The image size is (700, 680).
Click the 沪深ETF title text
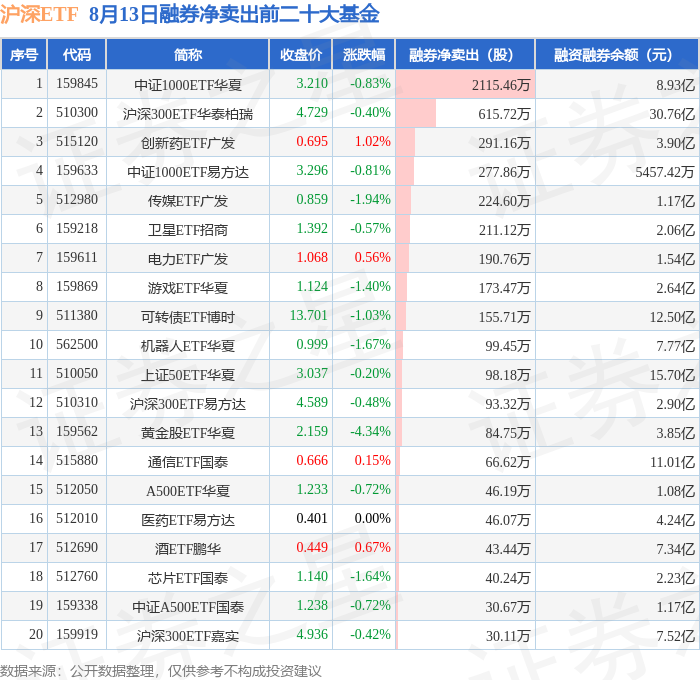tap(39, 15)
